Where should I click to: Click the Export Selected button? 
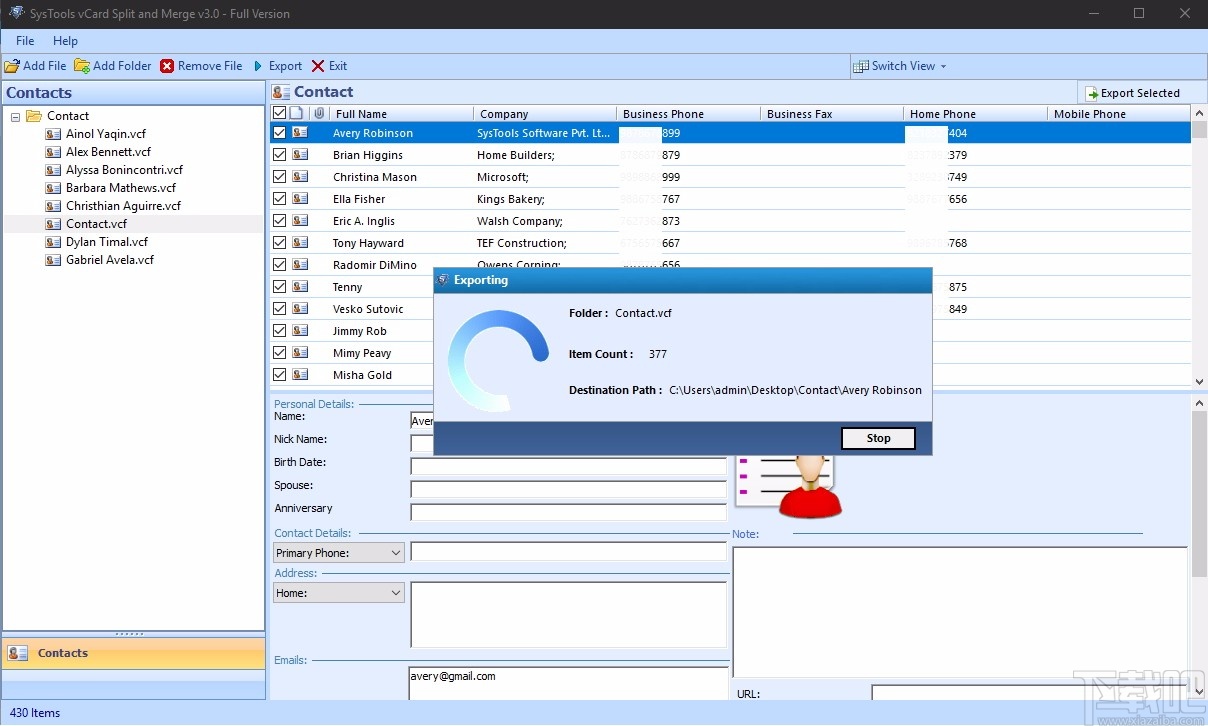click(x=1132, y=93)
